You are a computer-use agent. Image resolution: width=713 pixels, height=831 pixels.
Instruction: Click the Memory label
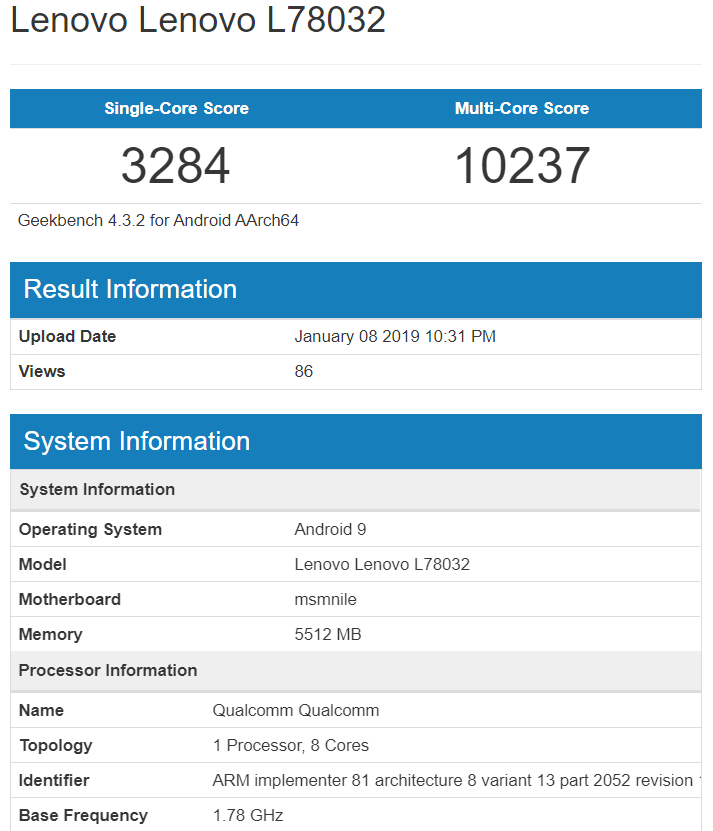[x=50, y=634]
